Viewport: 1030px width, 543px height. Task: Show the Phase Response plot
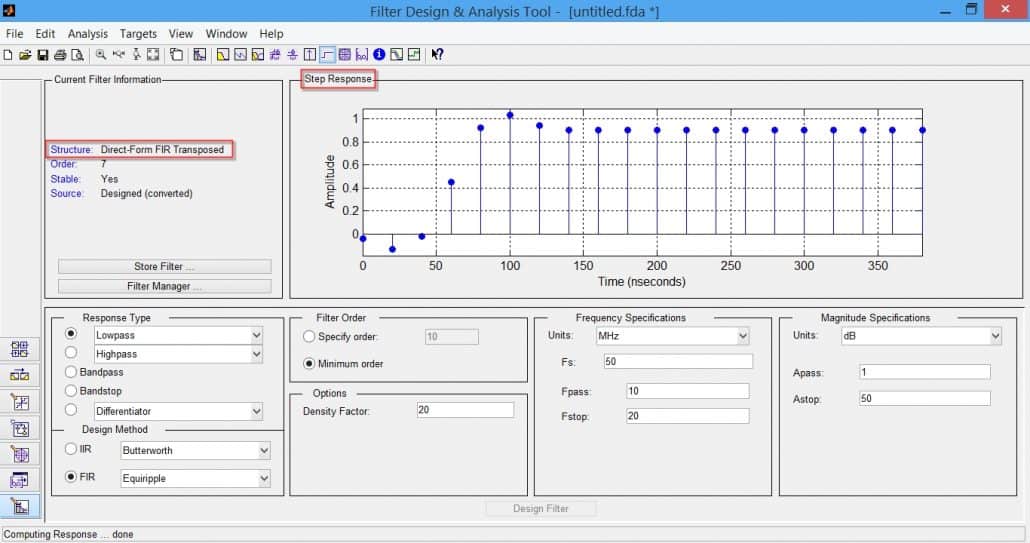pyautogui.click(x=240, y=55)
